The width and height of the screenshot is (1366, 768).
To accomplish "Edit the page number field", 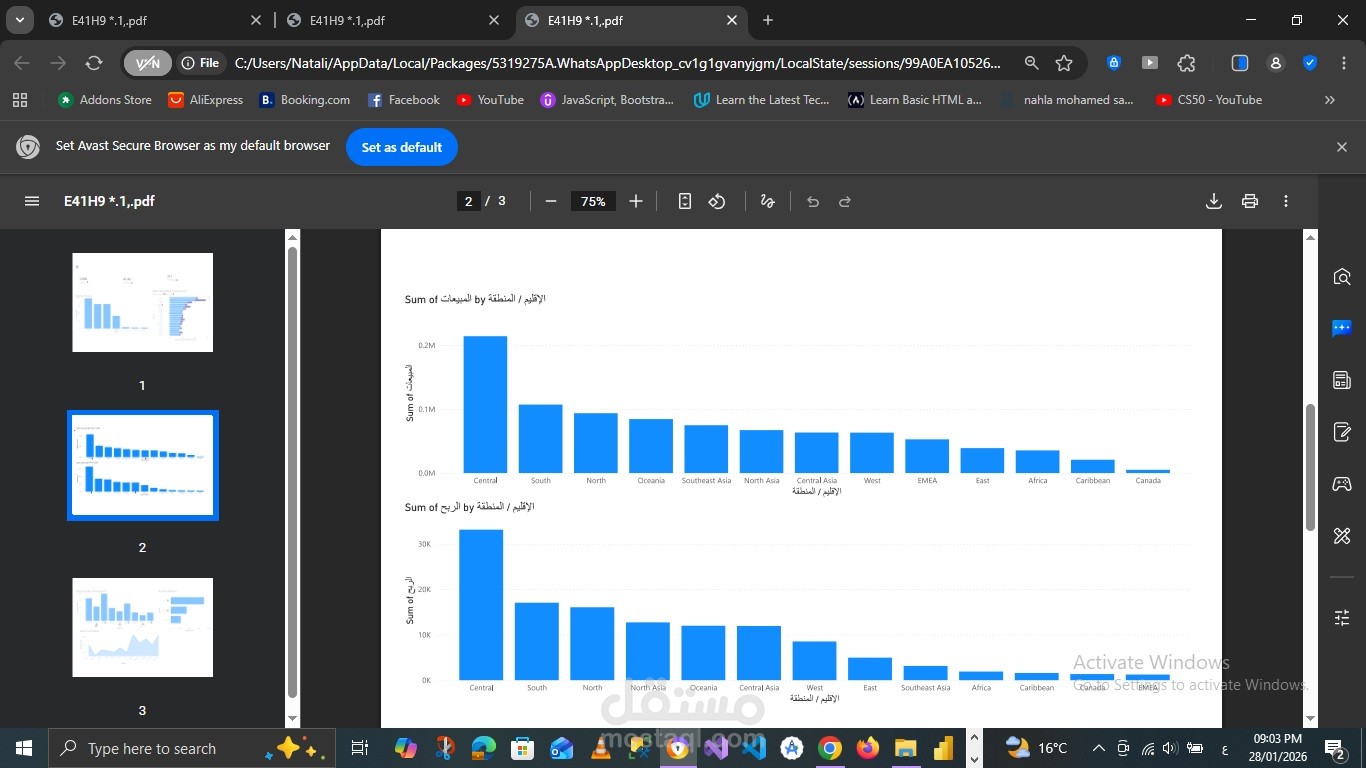I will pos(468,201).
